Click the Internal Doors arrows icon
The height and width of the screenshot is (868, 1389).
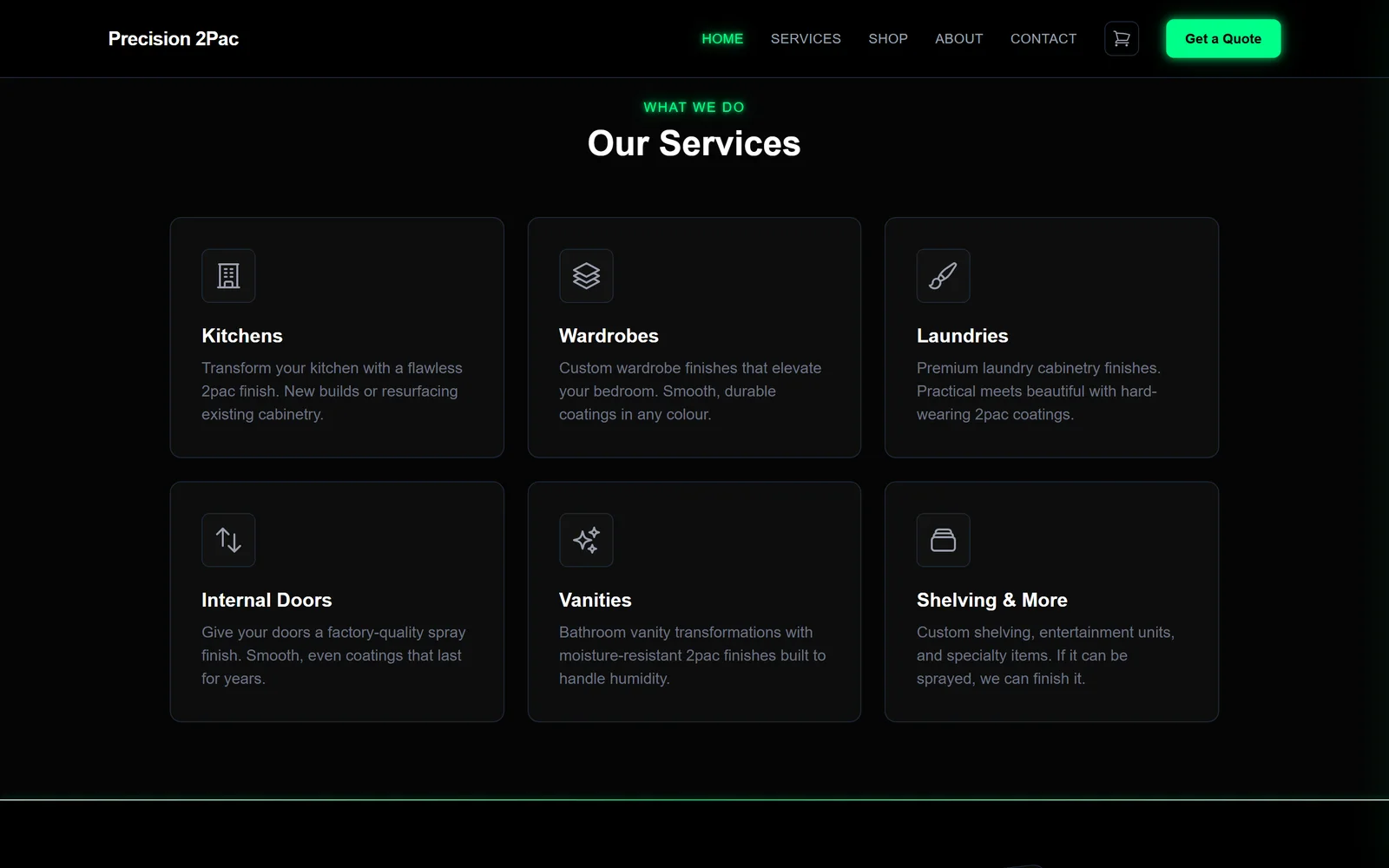tap(228, 540)
